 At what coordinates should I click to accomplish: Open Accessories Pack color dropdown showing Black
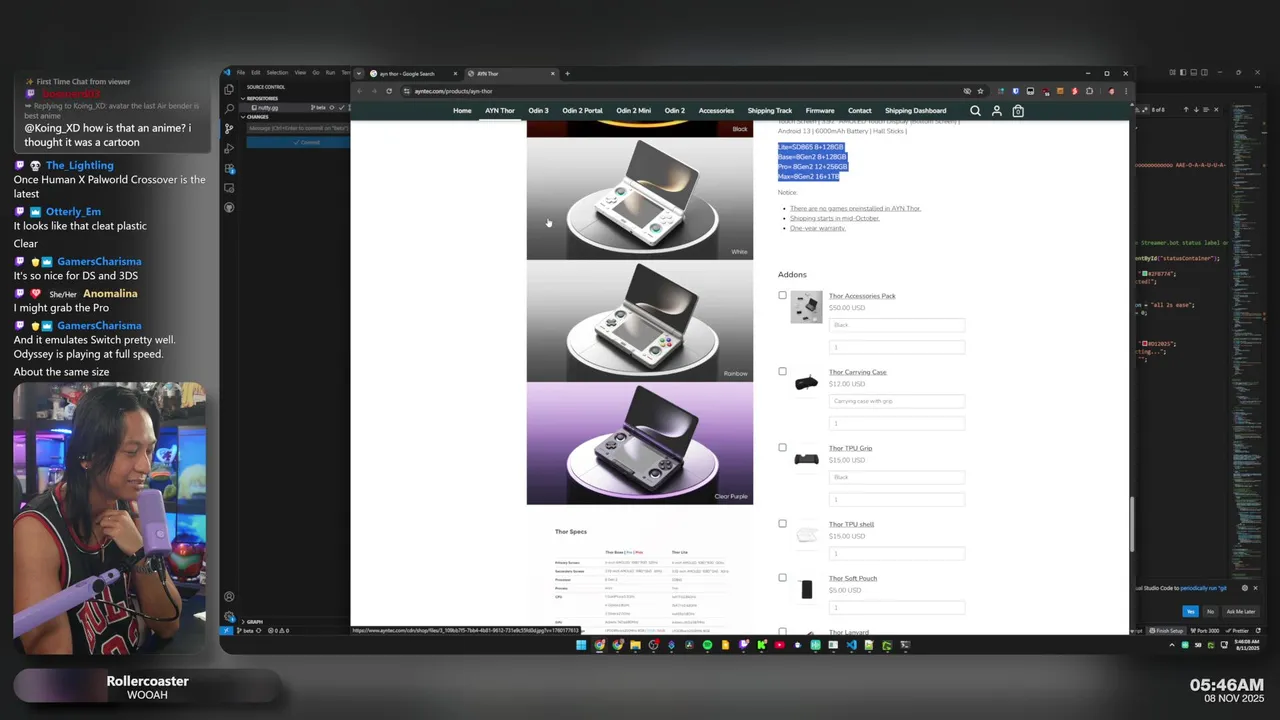[x=897, y=325]
